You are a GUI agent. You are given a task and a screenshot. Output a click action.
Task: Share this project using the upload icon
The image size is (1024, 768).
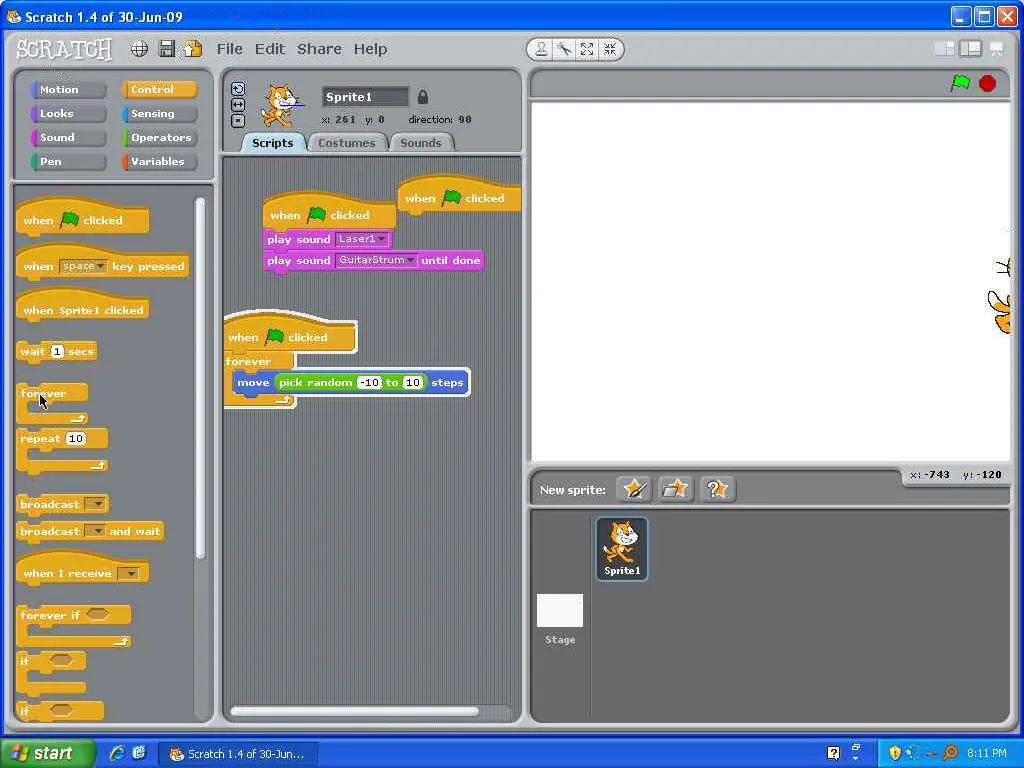(193, 49)
